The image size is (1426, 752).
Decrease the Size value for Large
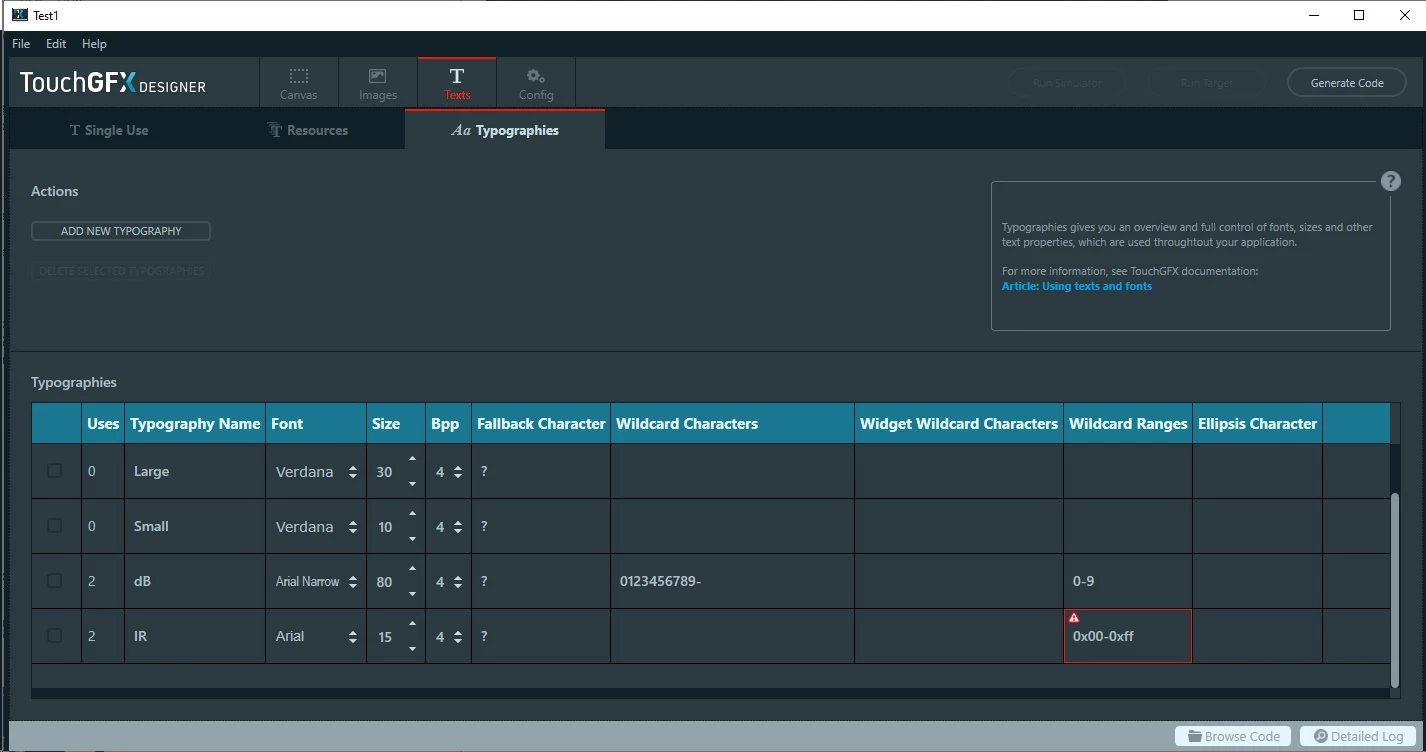412,485
